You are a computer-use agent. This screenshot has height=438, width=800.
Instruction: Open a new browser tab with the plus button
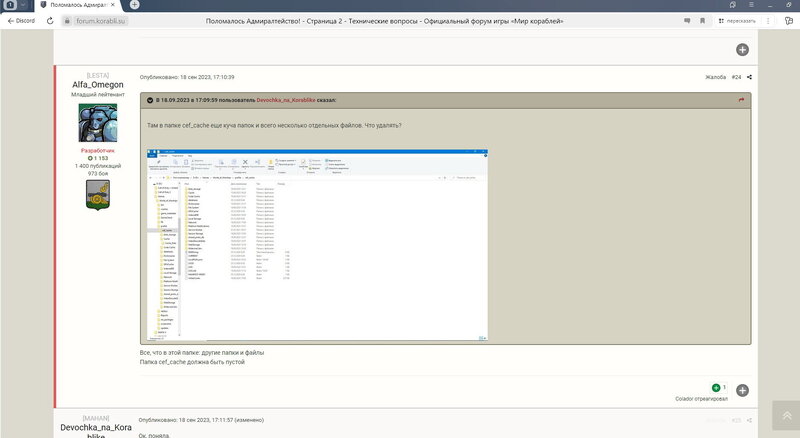(x=134, y=5)
